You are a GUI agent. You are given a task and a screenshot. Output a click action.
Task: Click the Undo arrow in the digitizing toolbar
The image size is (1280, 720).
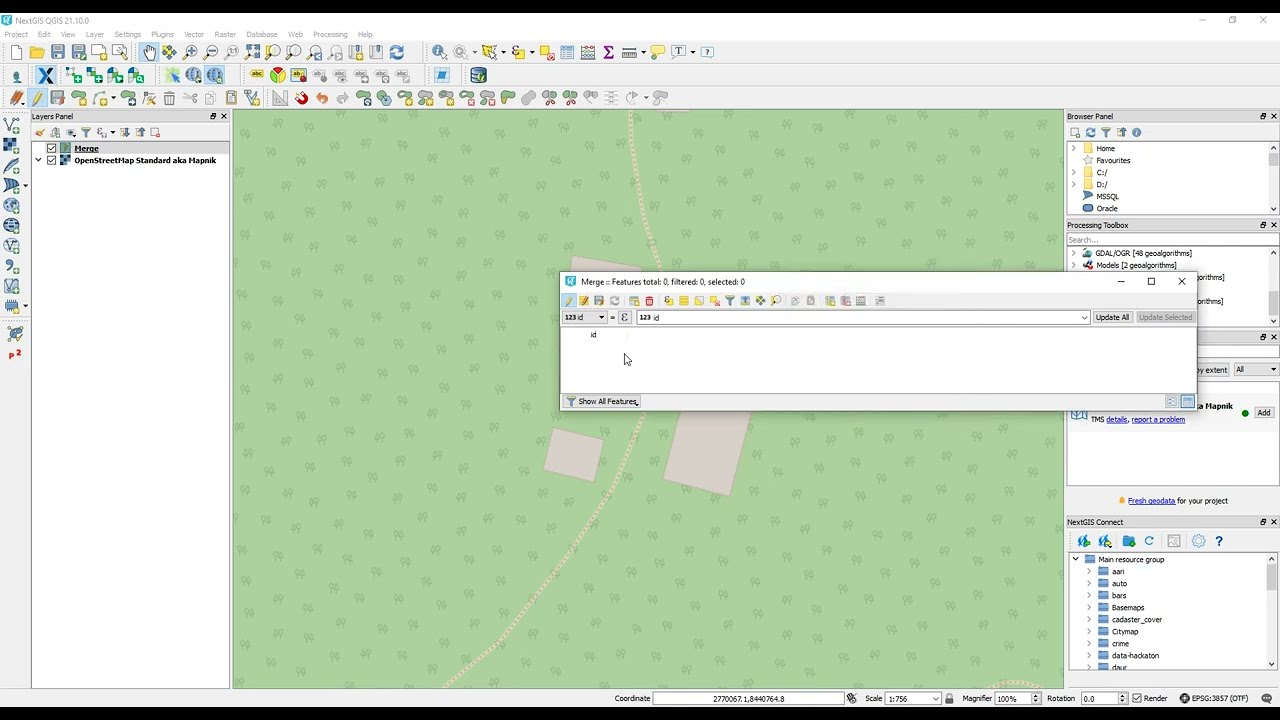(322, 98)
